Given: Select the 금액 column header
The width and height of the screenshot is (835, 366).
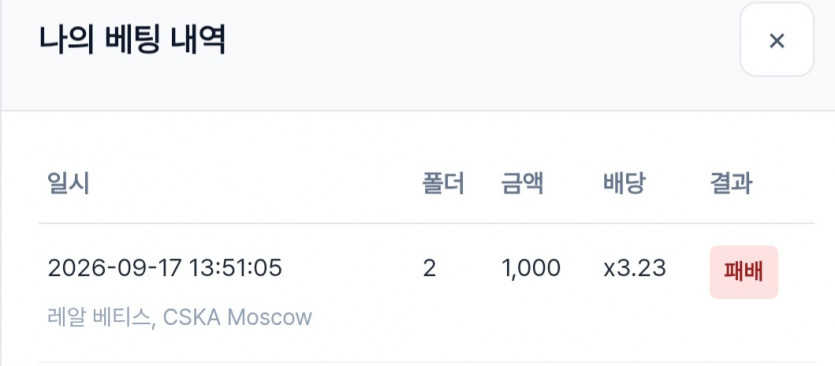Looking at the screenshot, I should pyautogui.click(x=522, y=184).
